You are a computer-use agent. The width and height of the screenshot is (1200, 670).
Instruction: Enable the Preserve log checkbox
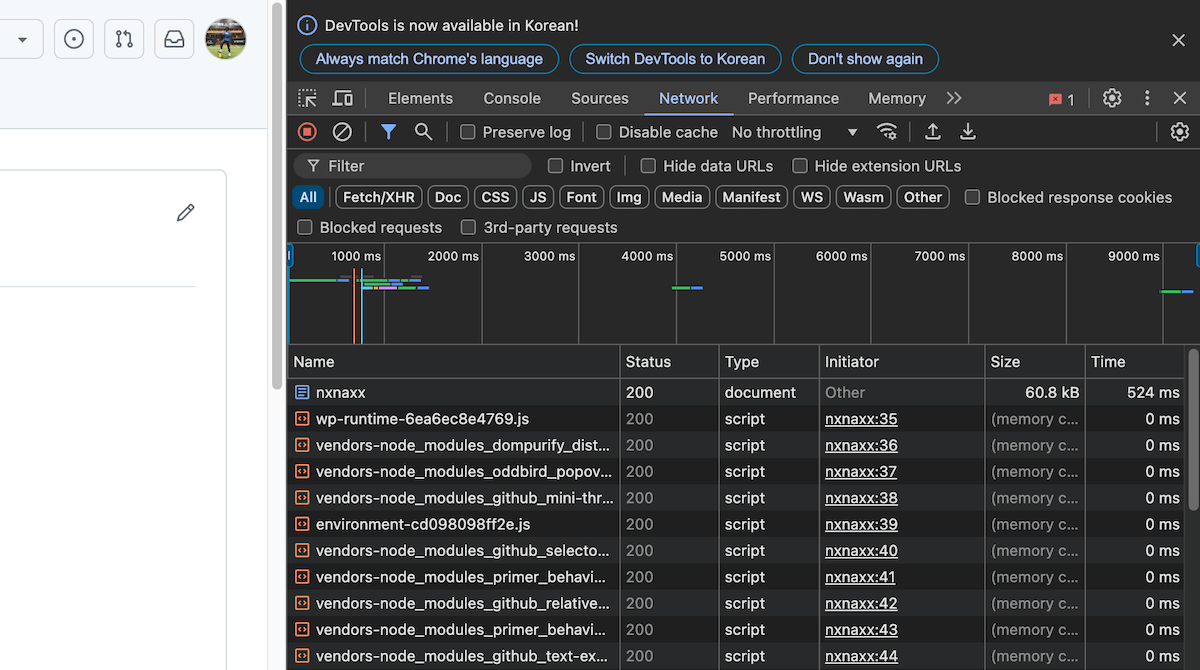[x=468, y=132]
